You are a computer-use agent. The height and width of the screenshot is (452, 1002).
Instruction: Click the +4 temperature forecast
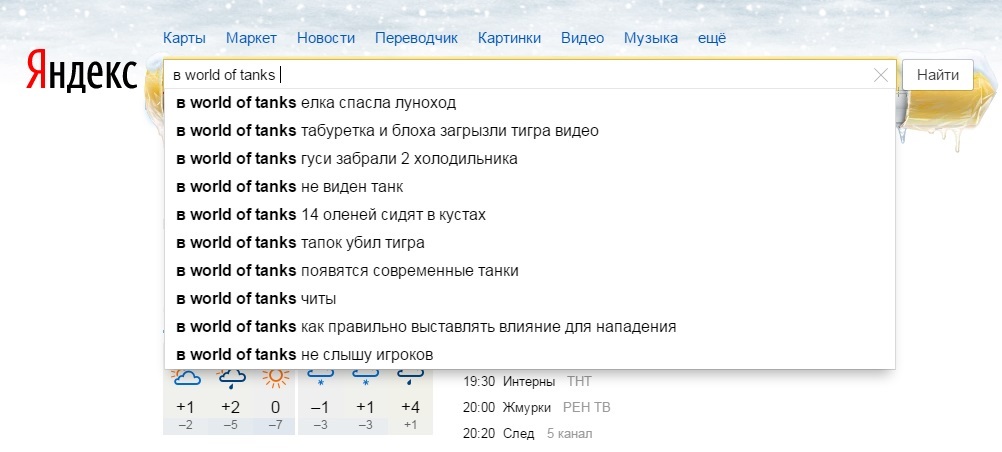point(410,407)
